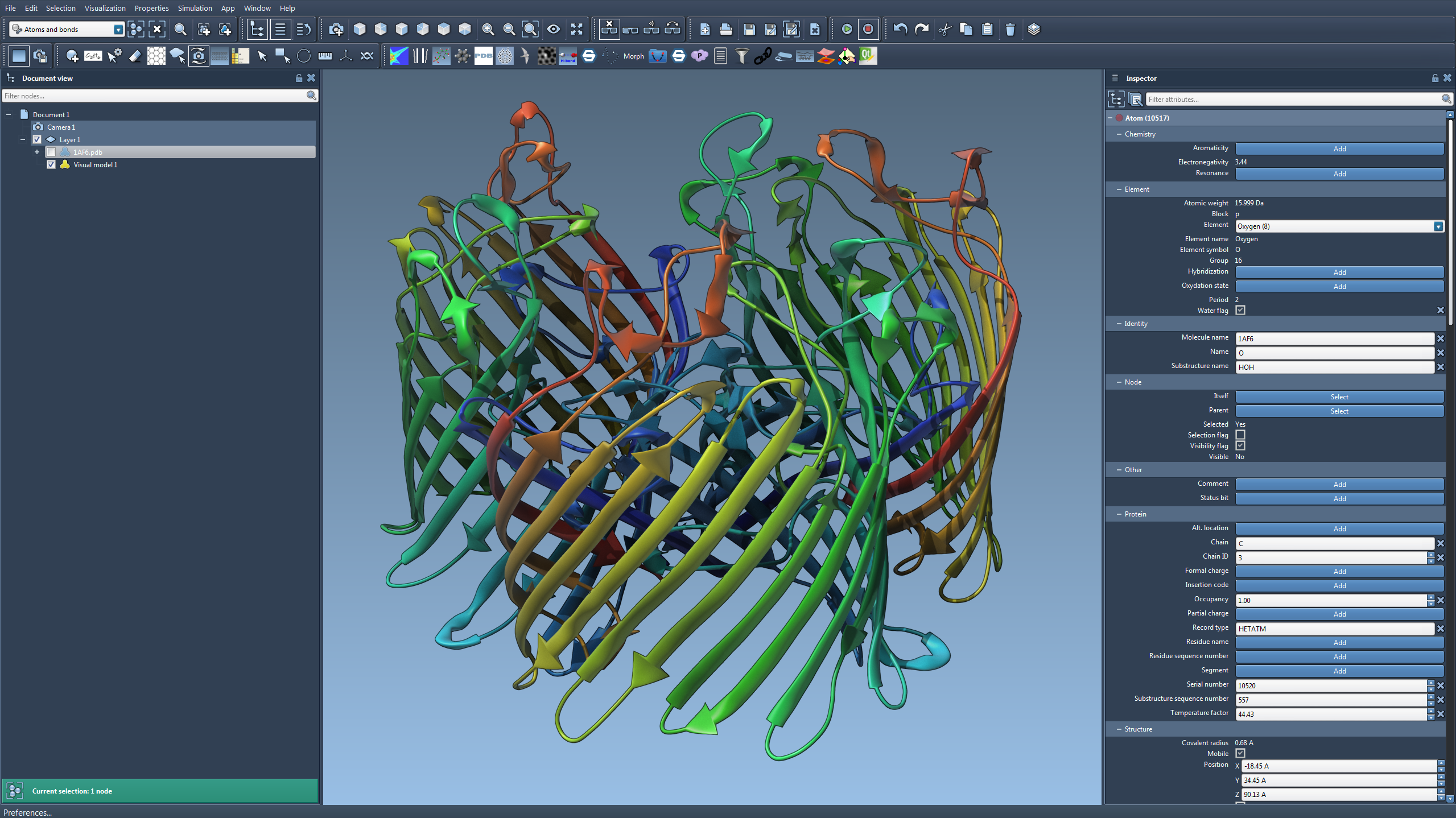Click the H-bond app icon
The height and width of the screenshot is (818, 1456).
click(x=568, y=56)
